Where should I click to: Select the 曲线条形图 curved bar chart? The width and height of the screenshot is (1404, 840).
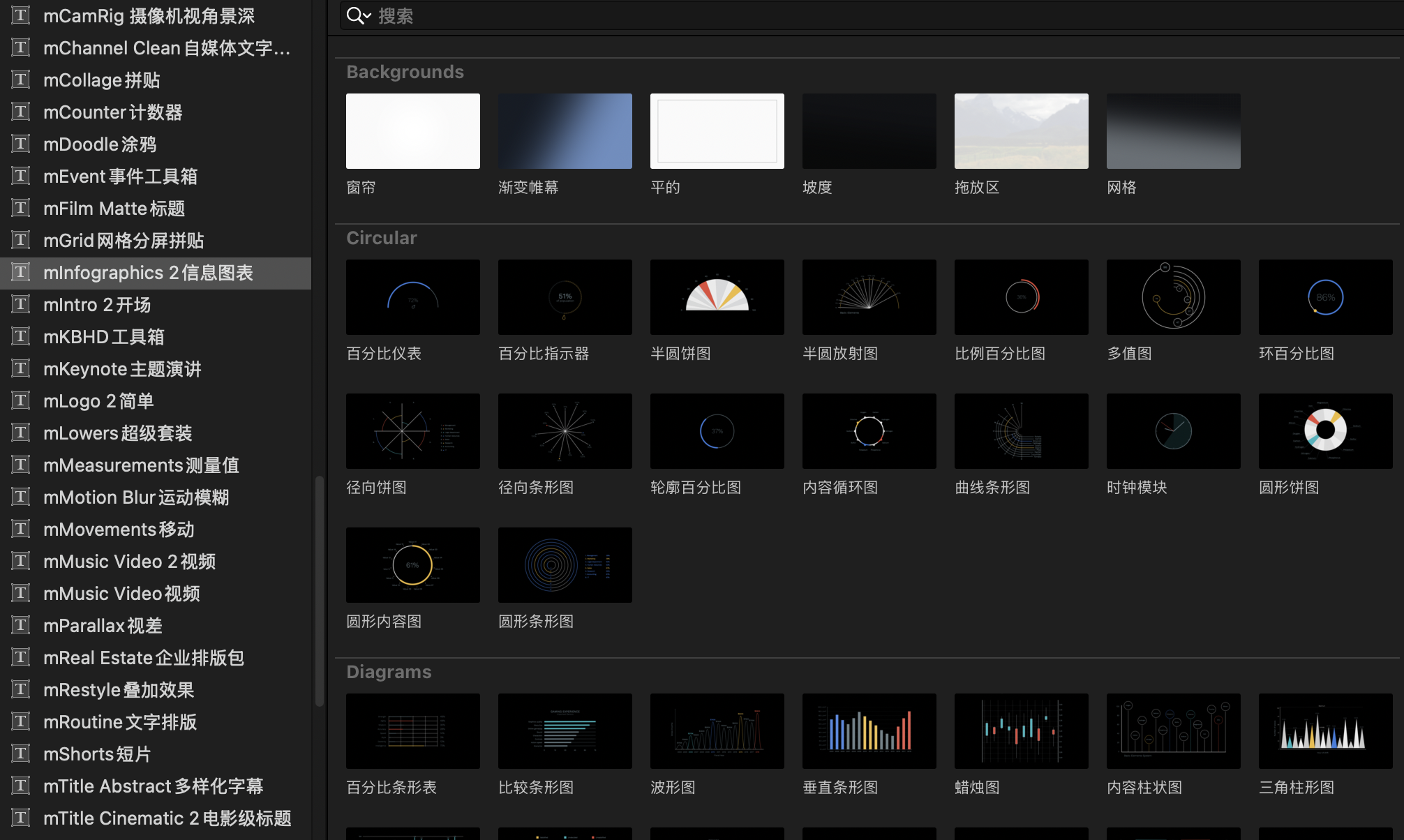pos(1022,431)
